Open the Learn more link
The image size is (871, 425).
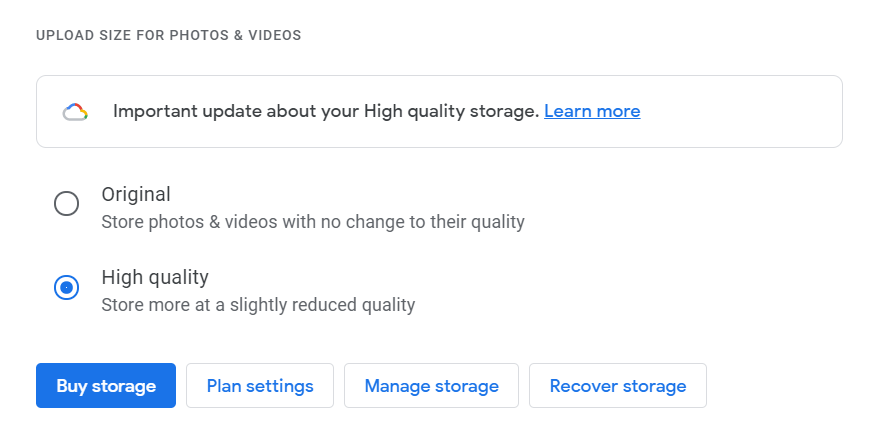[592, 111]
